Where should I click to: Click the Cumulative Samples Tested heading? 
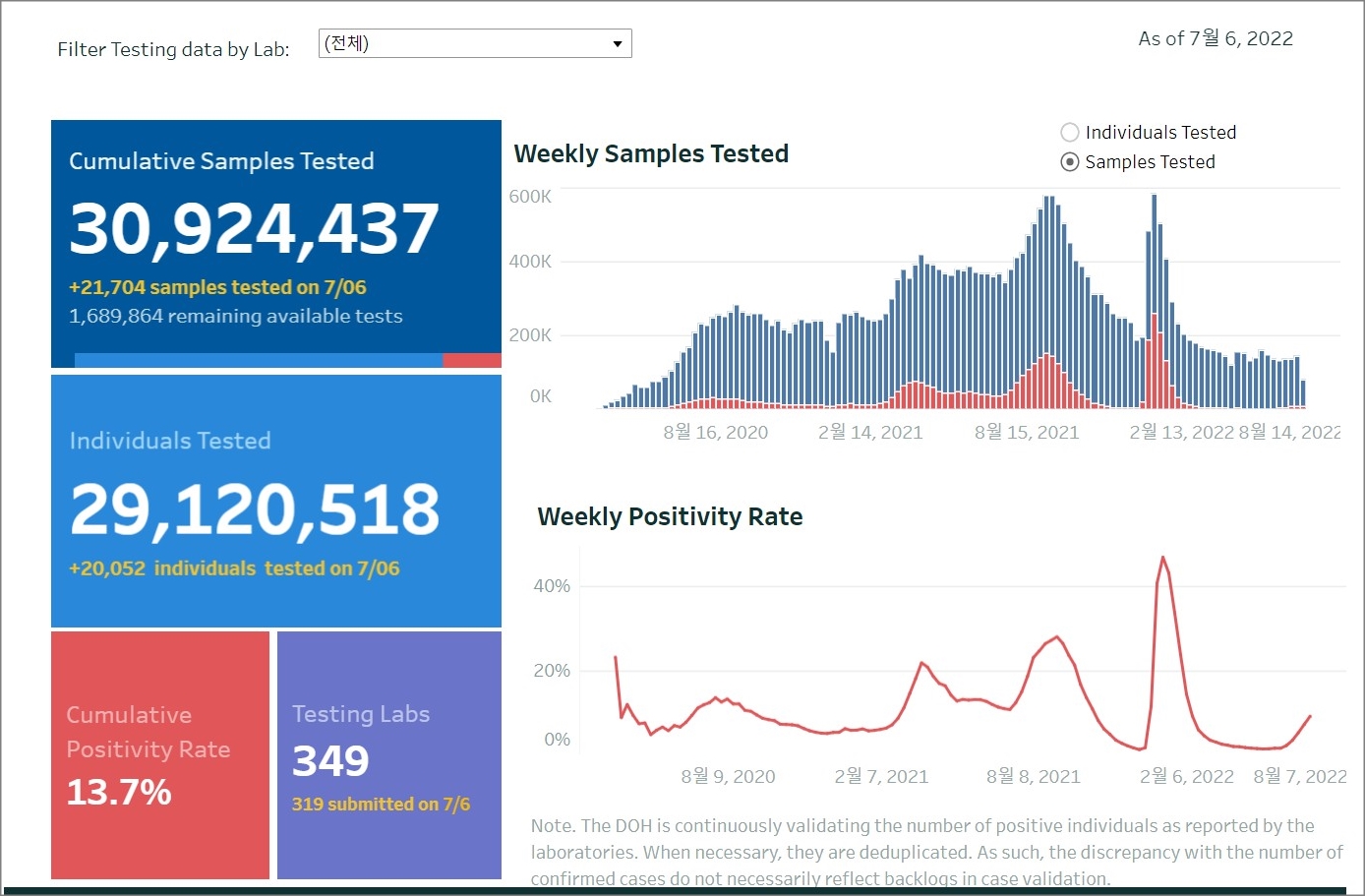pyautogui.click(x=221, y=161)
